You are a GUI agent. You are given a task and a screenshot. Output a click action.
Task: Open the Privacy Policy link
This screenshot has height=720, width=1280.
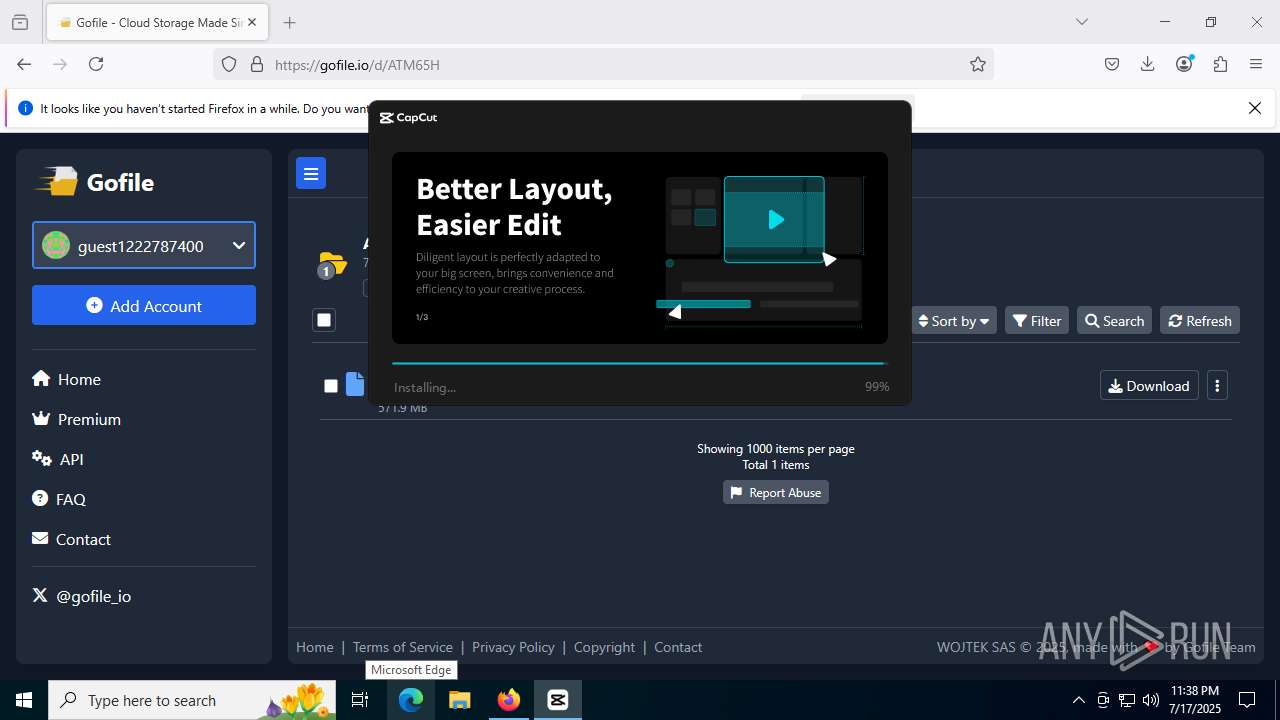coord(513,647)
